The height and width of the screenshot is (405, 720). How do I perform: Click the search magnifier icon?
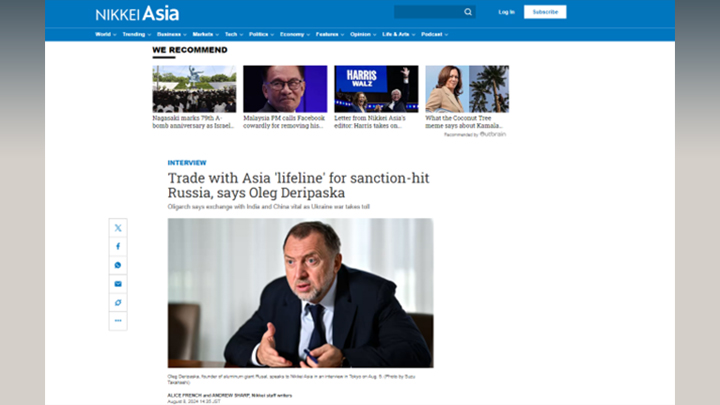click(468, 12)
